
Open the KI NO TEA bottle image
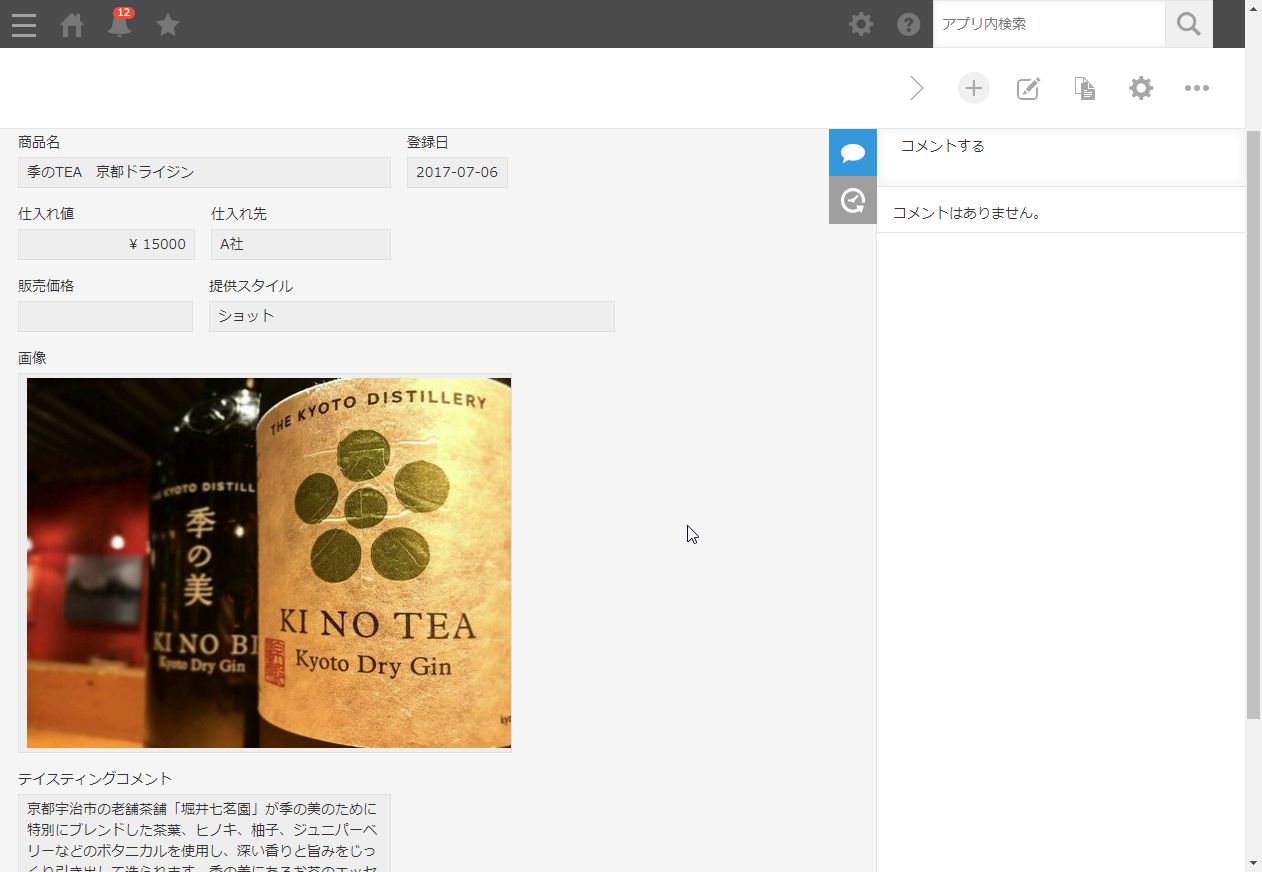(x=269, y=563)
